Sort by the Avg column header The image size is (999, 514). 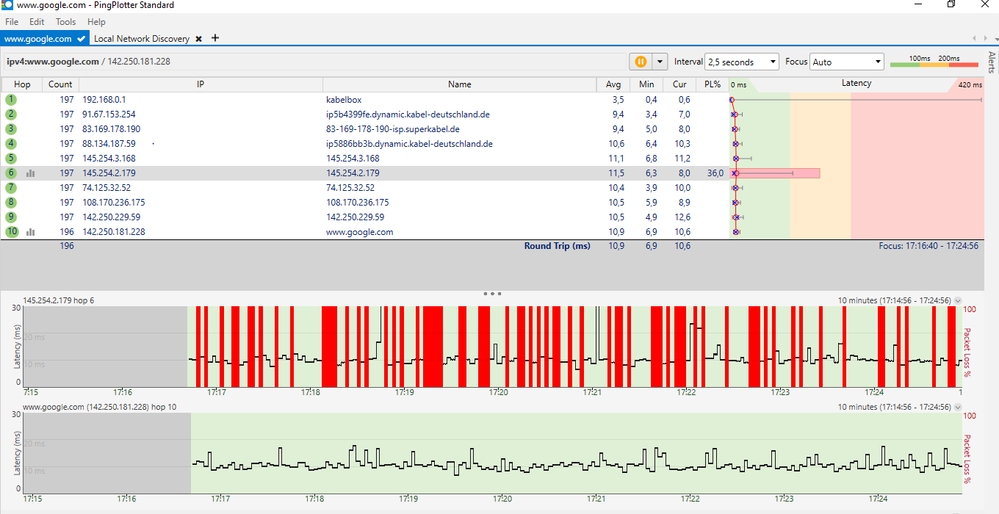(x=614, y=85)
